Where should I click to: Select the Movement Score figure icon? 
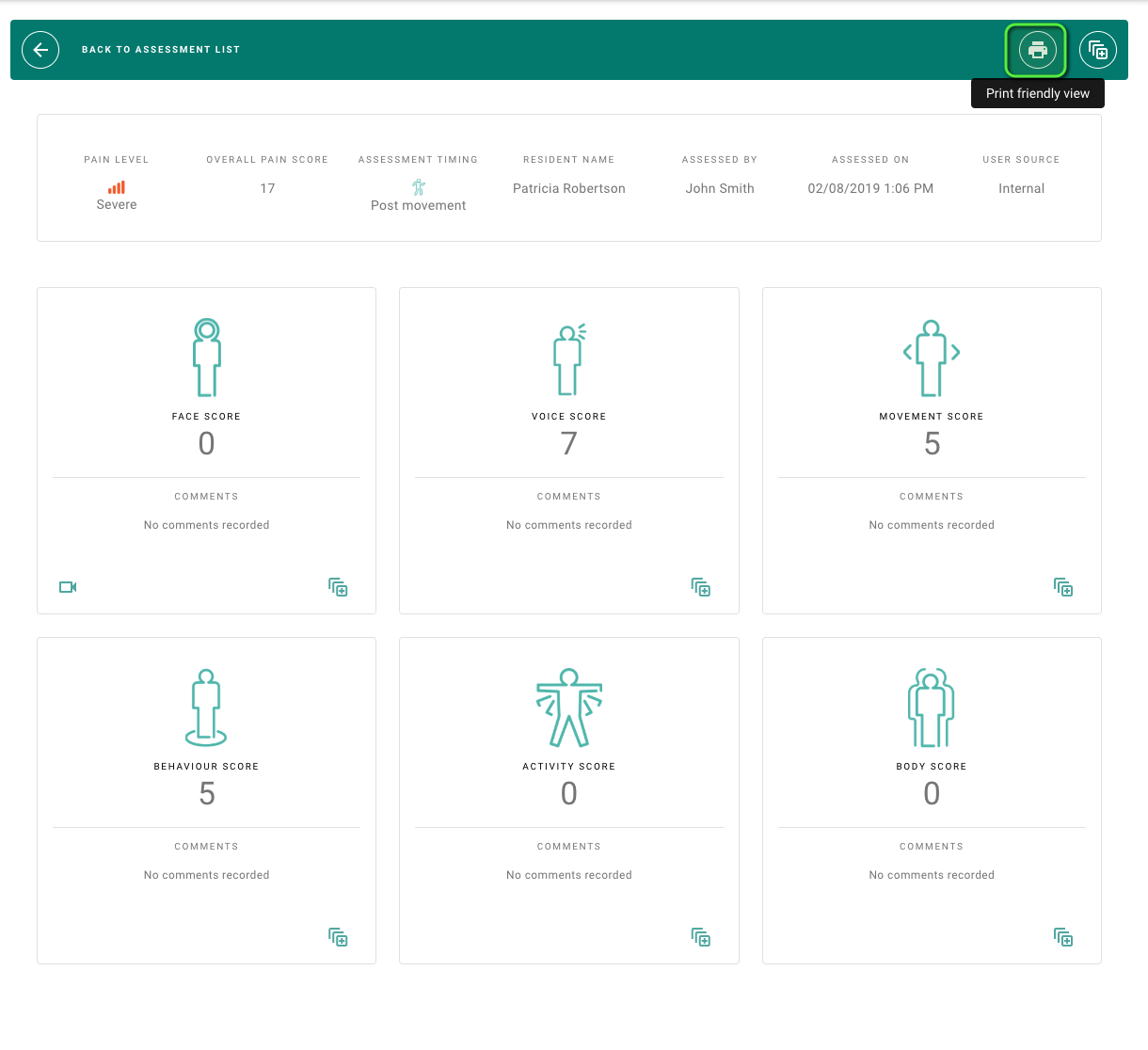932,358
